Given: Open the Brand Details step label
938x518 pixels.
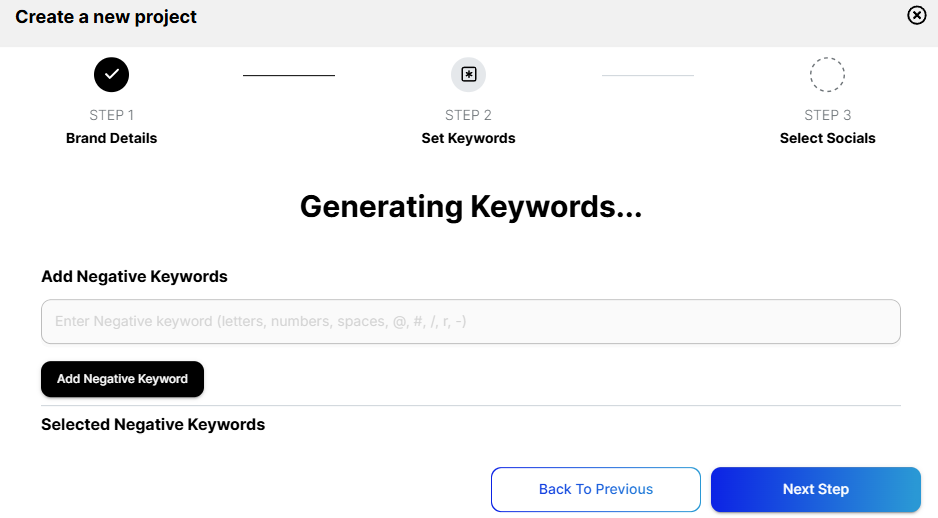Looking at the screenshot, I should point(111,138).
